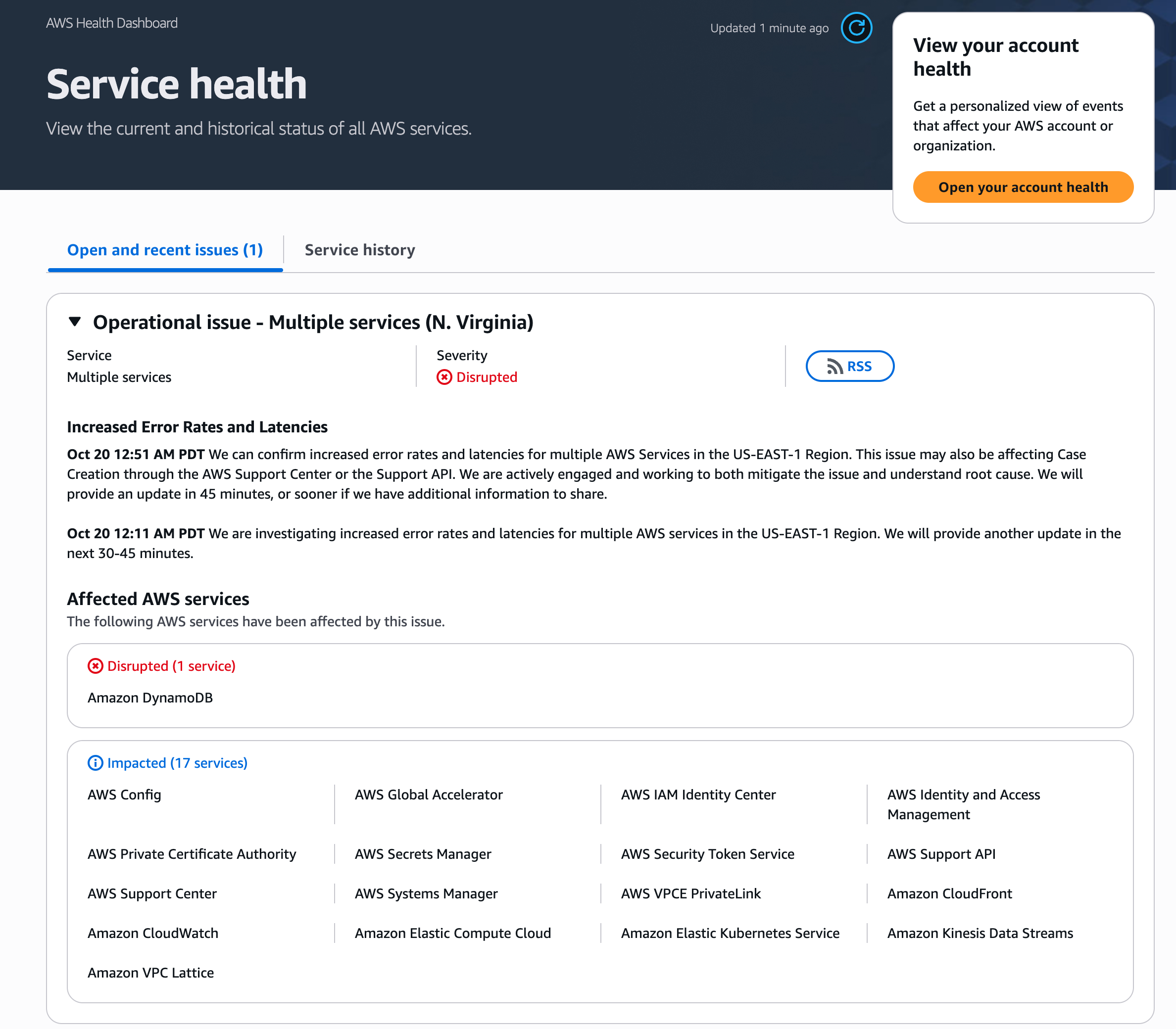The width and height of the screenshot is (1176, 1029).
Task: Click Amazon CloudFront in impacted list
Action: pos(949,893)
